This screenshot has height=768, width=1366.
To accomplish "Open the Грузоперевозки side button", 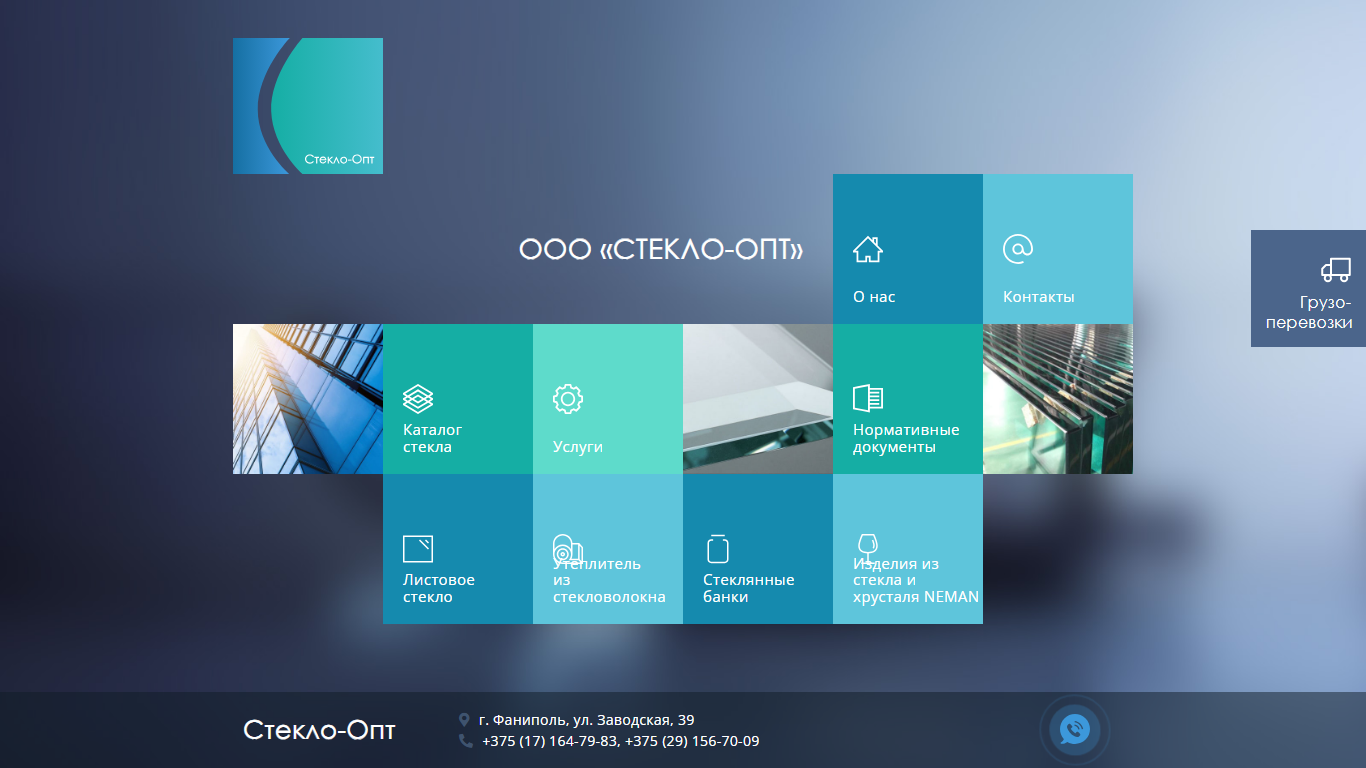I will tap(1308, 289).
